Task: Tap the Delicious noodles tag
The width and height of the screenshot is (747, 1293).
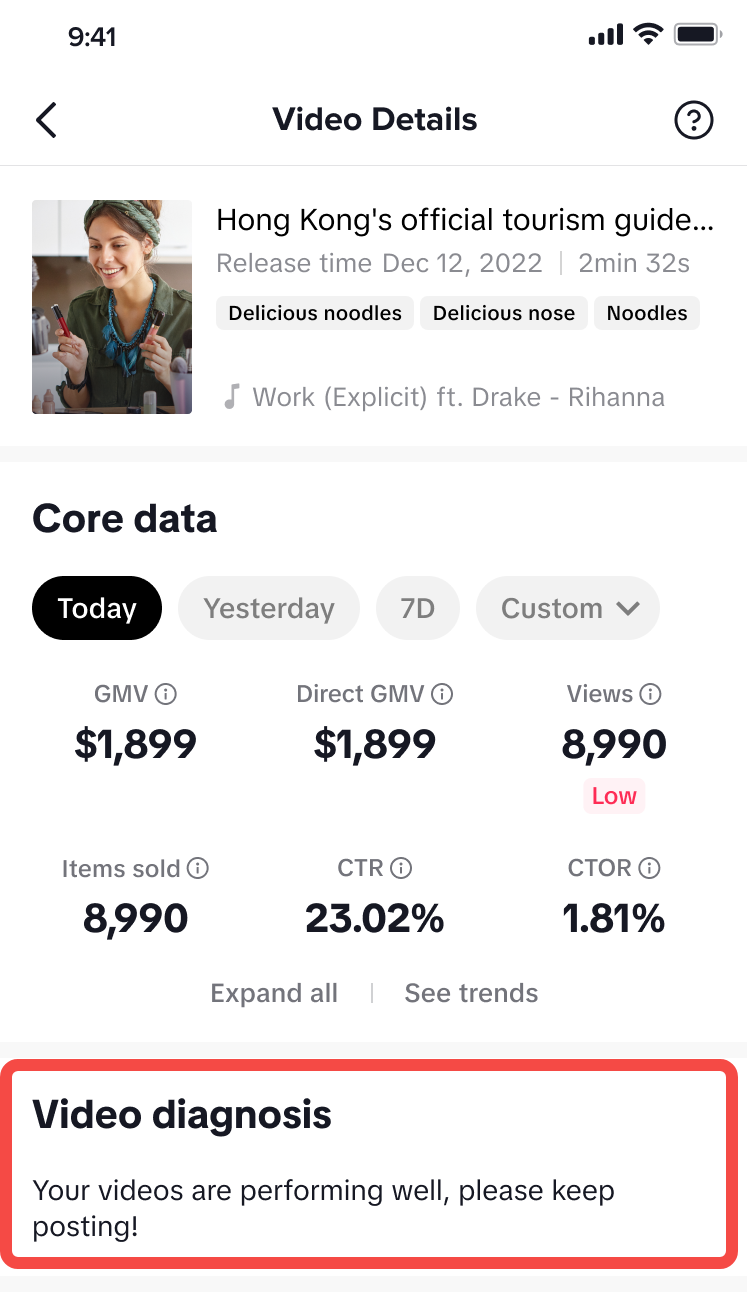Action: click(x=315, y=313)
